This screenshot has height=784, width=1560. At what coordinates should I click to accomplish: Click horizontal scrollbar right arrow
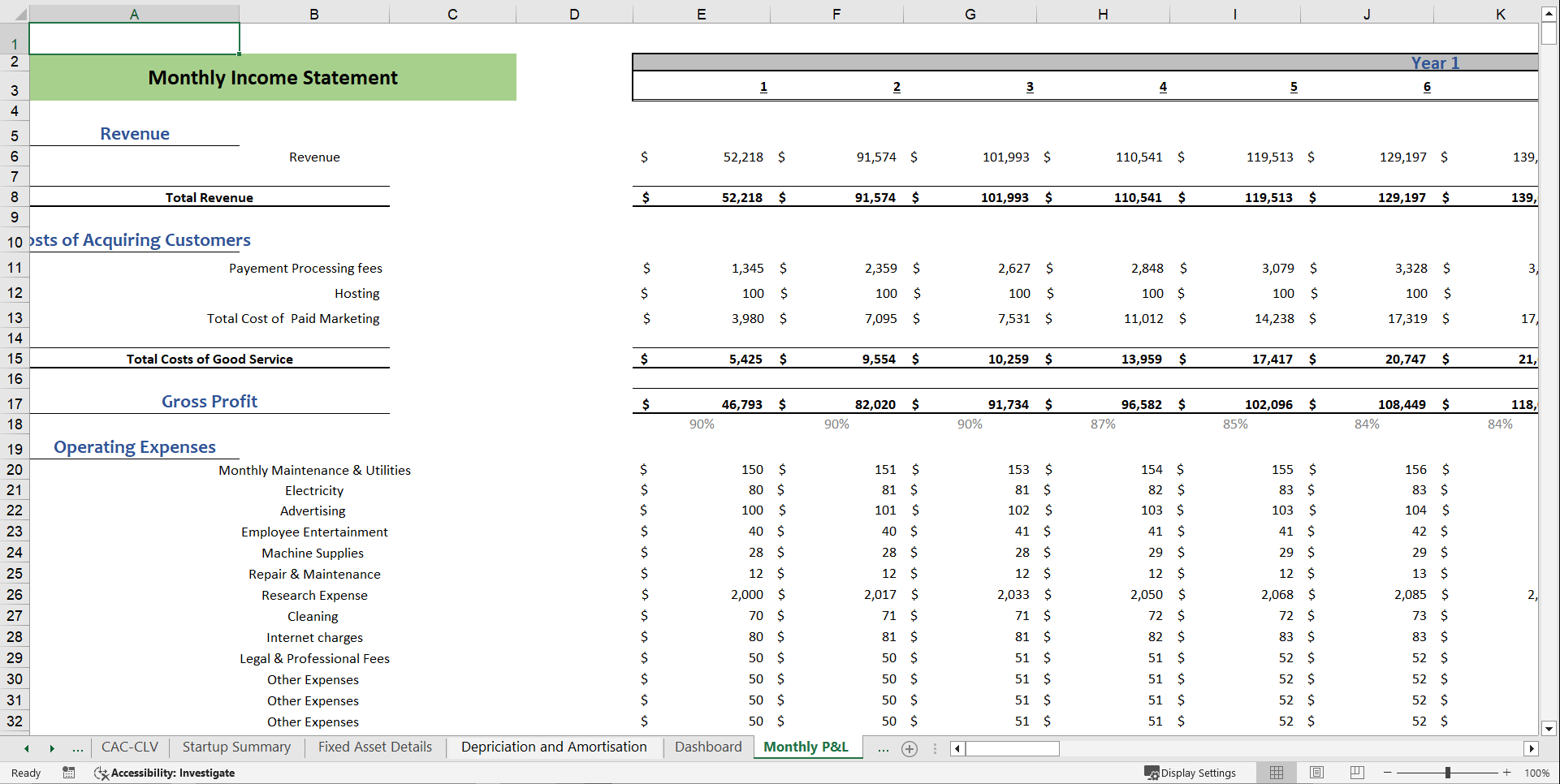point(1532,748)
